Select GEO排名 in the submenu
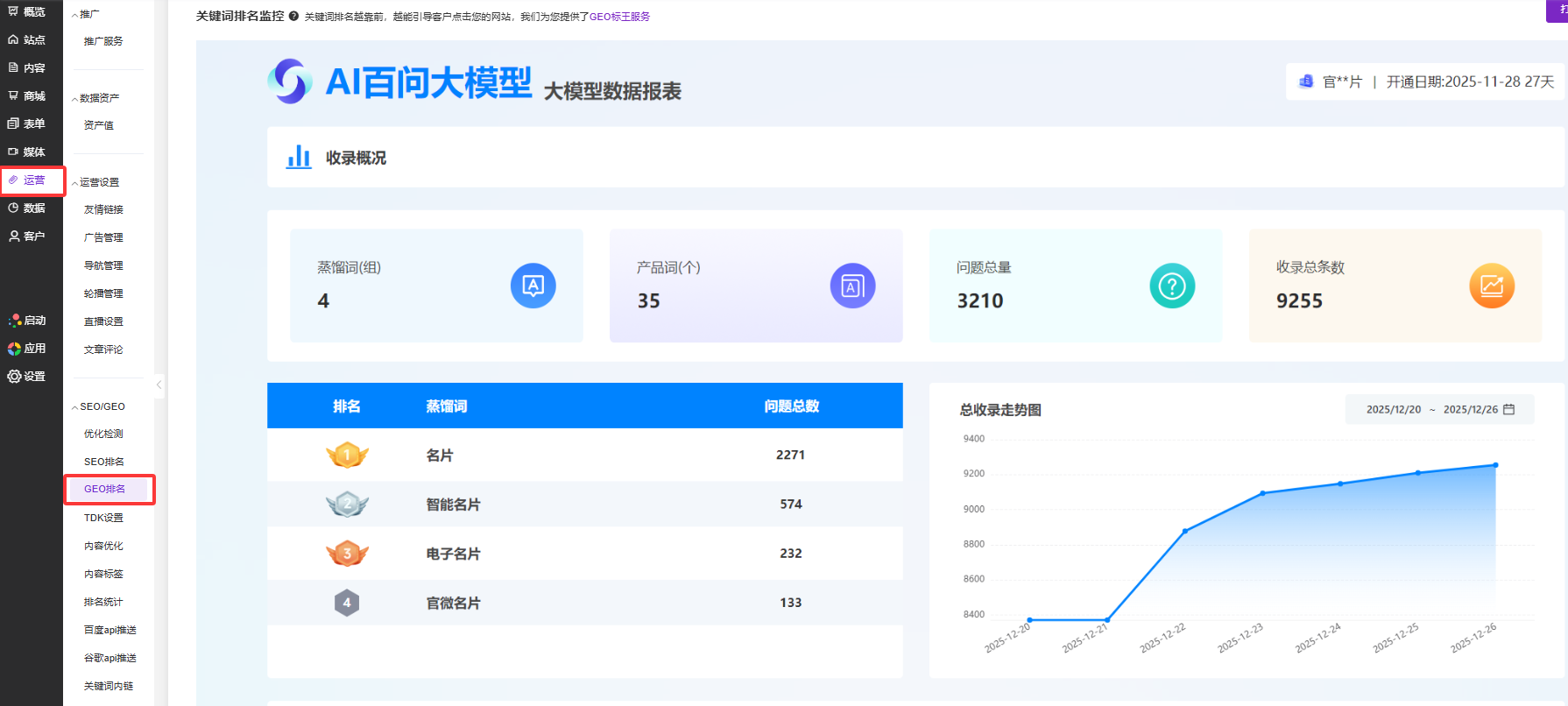 pyautogui.click(x=104, y=489)
